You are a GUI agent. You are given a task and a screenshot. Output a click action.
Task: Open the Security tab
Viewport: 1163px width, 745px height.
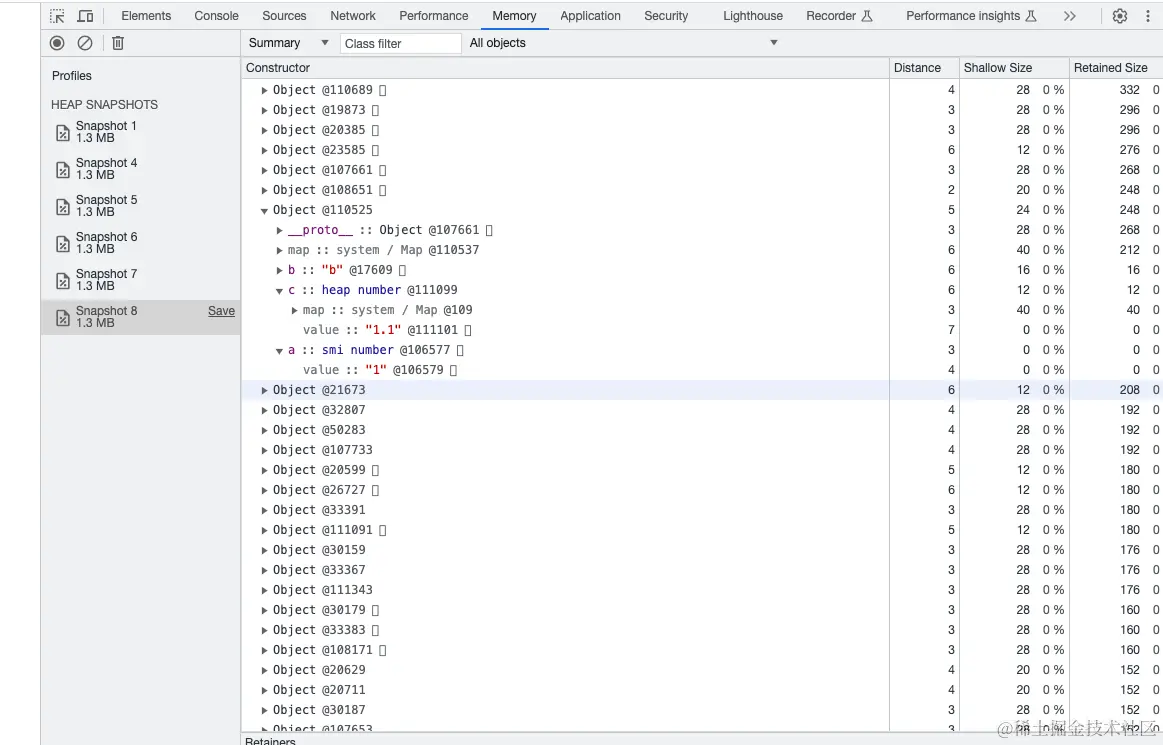666,16
